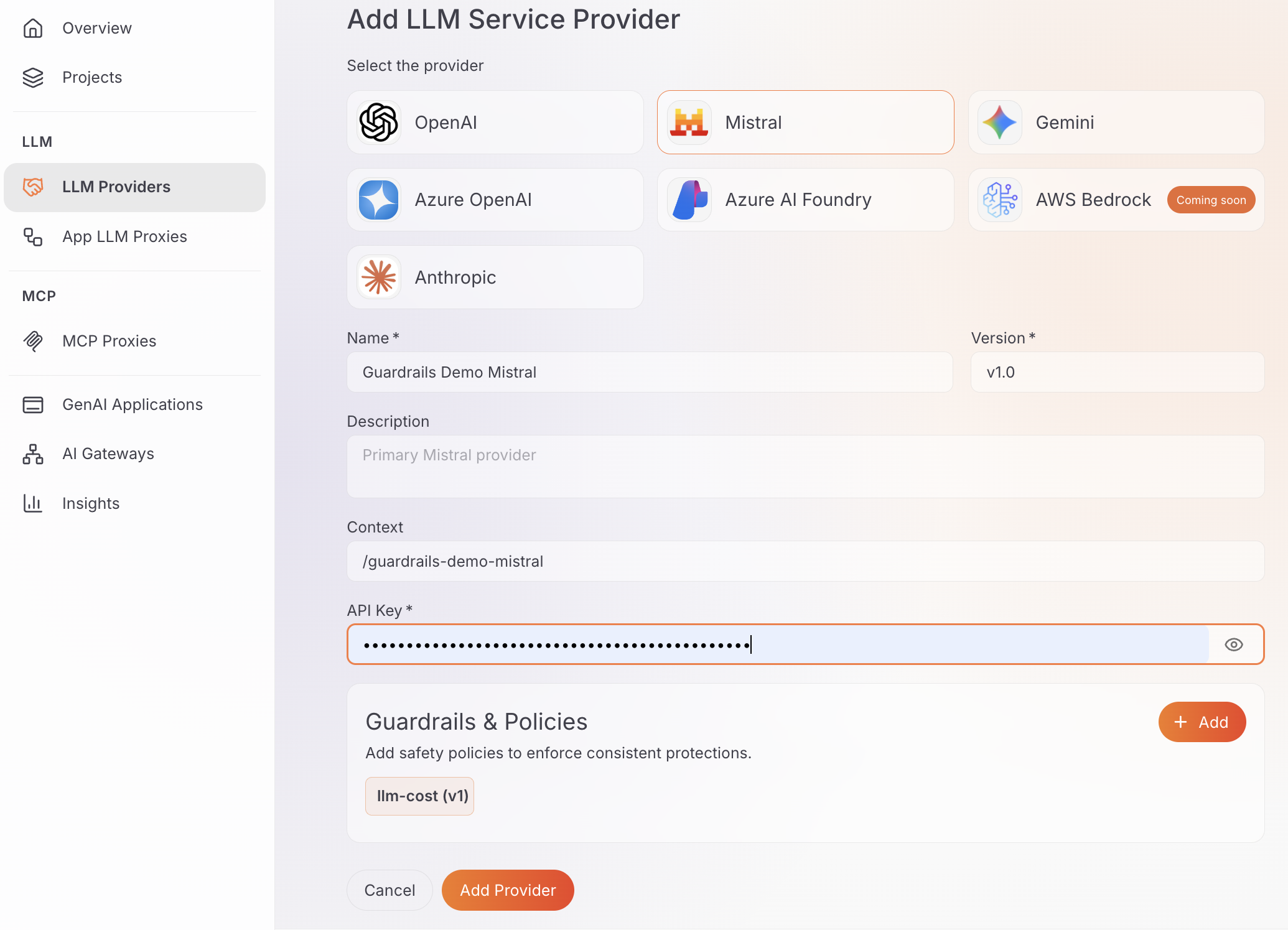Click the llm-cost (v1) policy chip
This screenshot has height=930, width=1288.
(x=419, y=796)
